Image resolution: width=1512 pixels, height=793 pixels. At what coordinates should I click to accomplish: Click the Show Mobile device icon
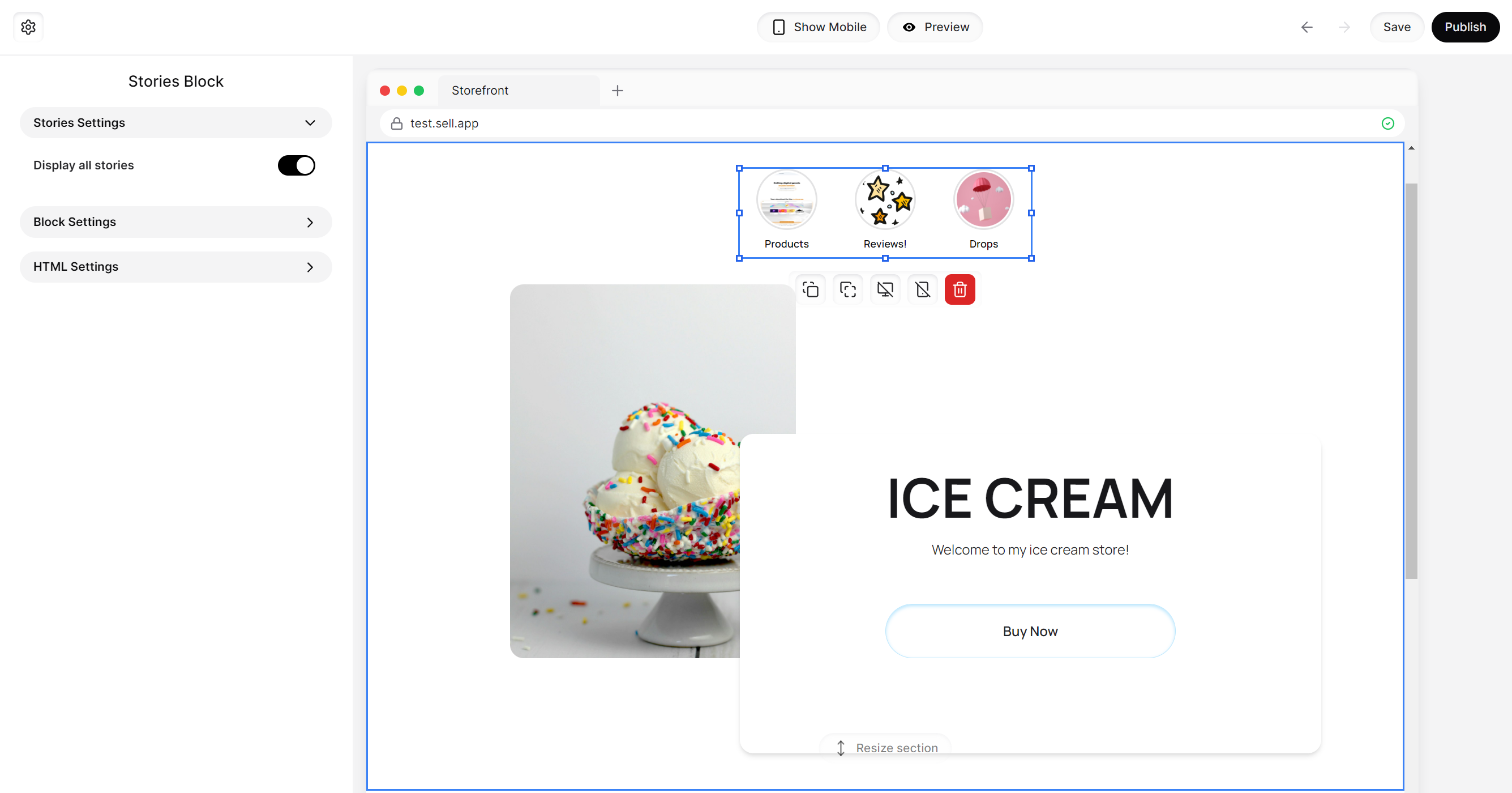779,27
